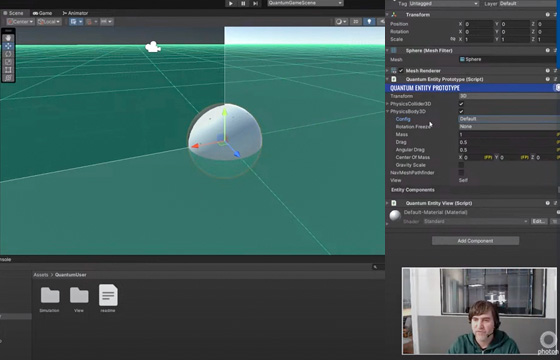Expand Quantum Entity View (Script) component
The height and width of the screenshot is (360, 560).
click(388, 203)
